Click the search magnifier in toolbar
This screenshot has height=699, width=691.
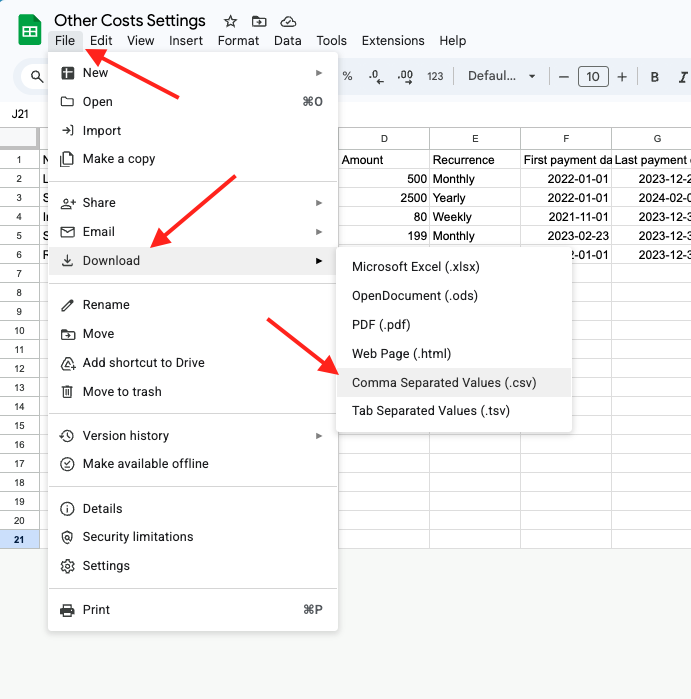tap(37, 77)
